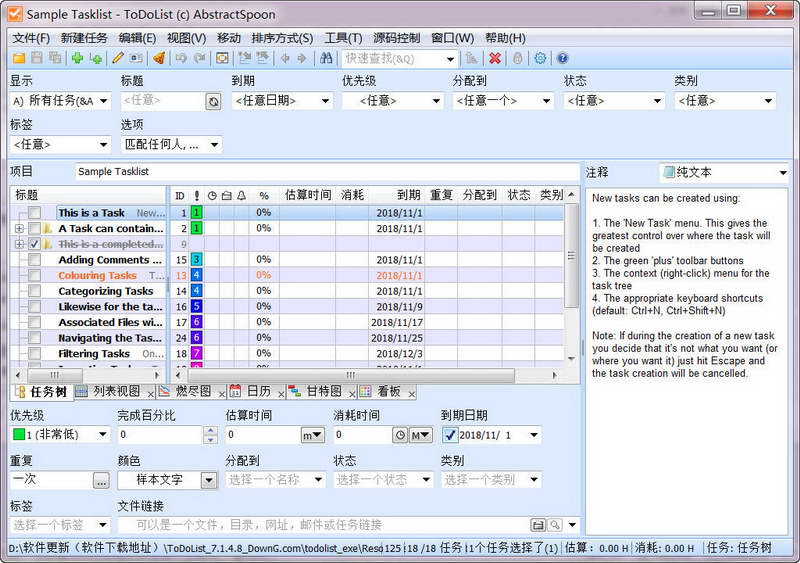Check the 'Adding Comments' task checkbox
Viewport: 800px width, 563px height.
35,260
